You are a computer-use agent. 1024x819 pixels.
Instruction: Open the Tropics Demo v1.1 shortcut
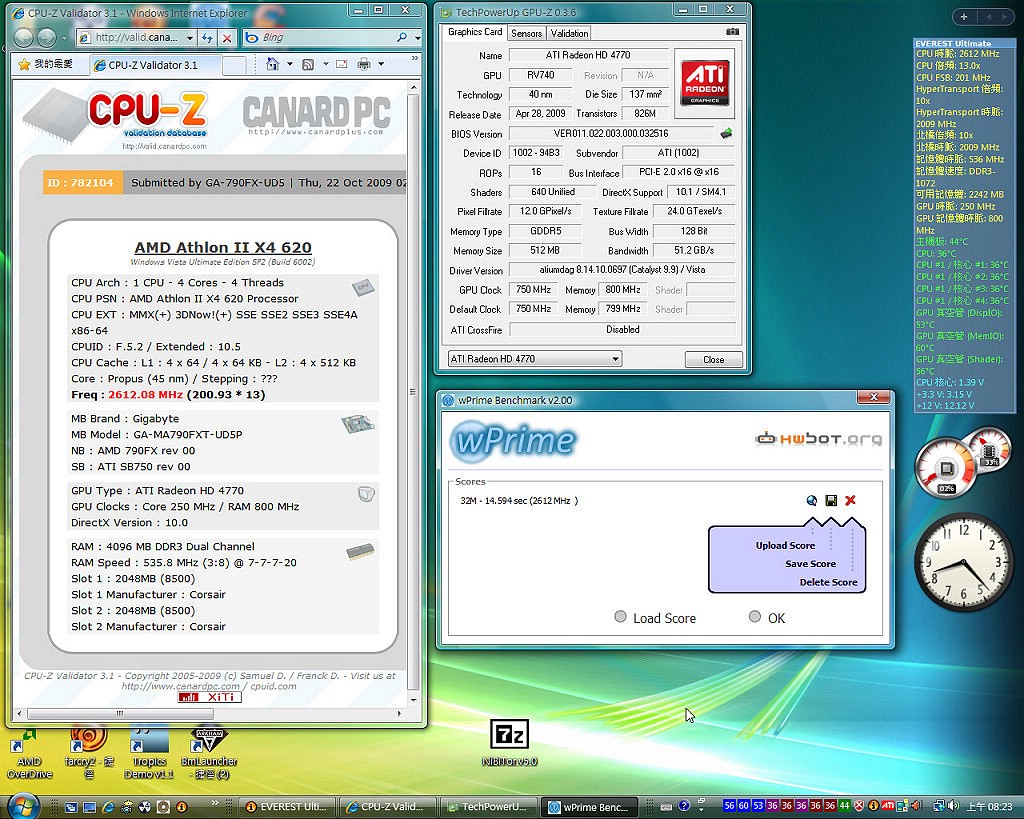tap(149, 754)
